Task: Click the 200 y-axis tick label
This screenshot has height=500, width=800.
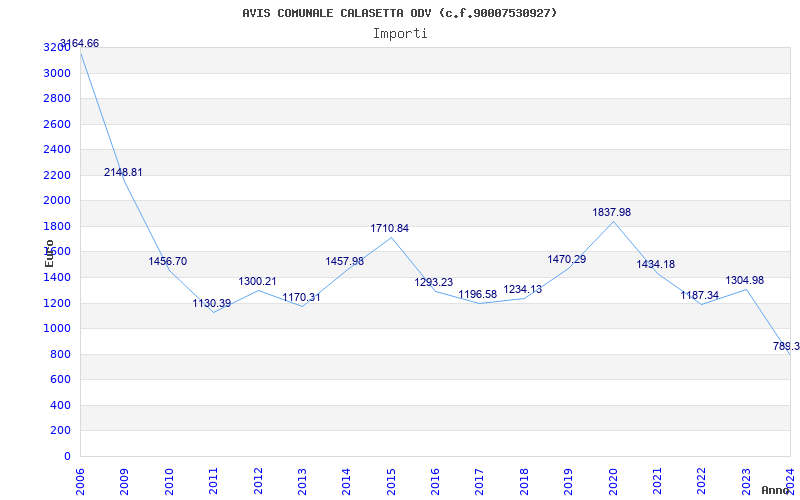Action: [x=60, y=431]
